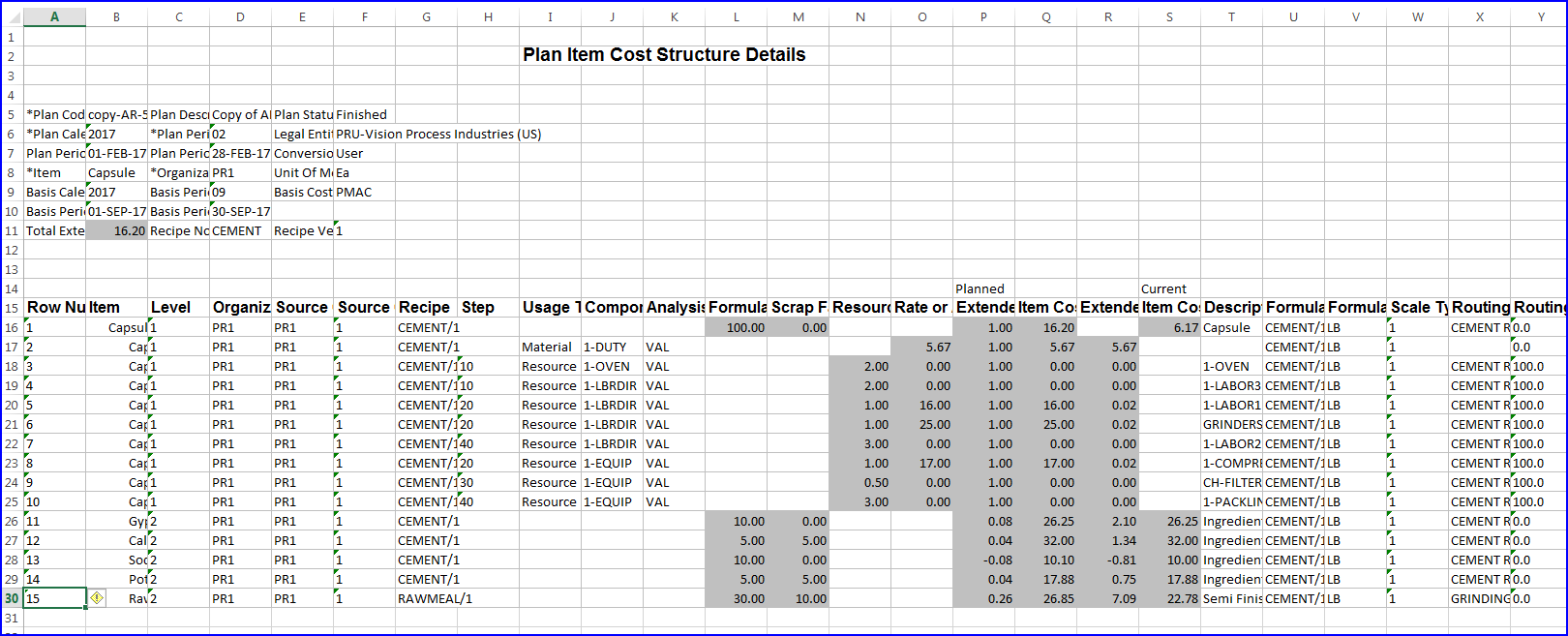The width and height of the screenshot is (1568, 636).
Task: Select the shaded '16.20' total cell in row 11
Action: 116,230
